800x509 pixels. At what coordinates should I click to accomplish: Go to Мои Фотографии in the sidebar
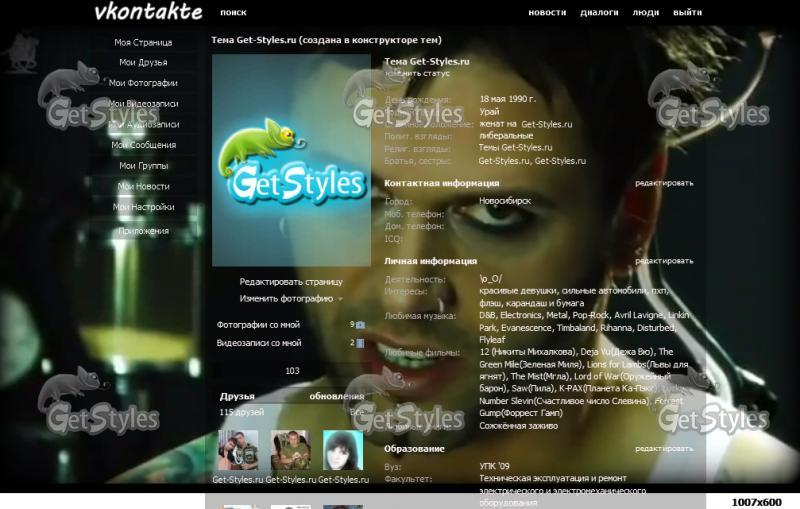click(143, 83)
